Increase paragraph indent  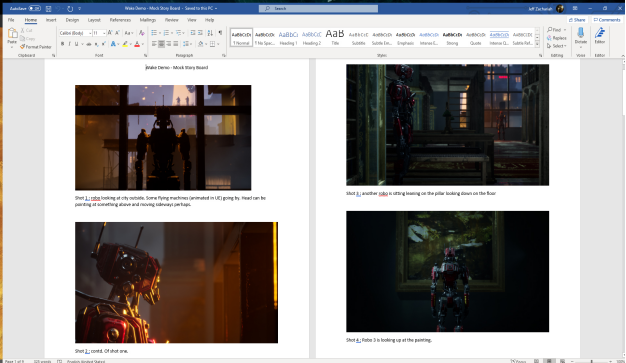pyautogui.click(x=200, y=33)
